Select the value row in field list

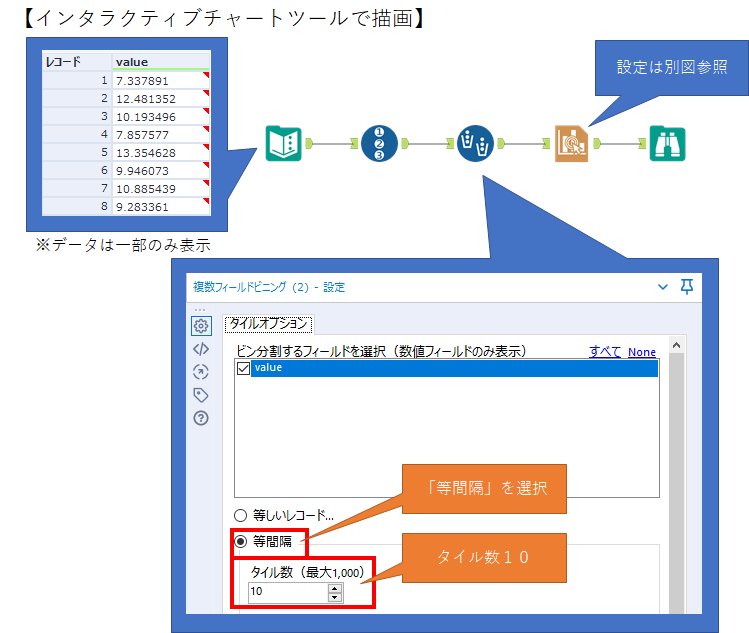454,368
